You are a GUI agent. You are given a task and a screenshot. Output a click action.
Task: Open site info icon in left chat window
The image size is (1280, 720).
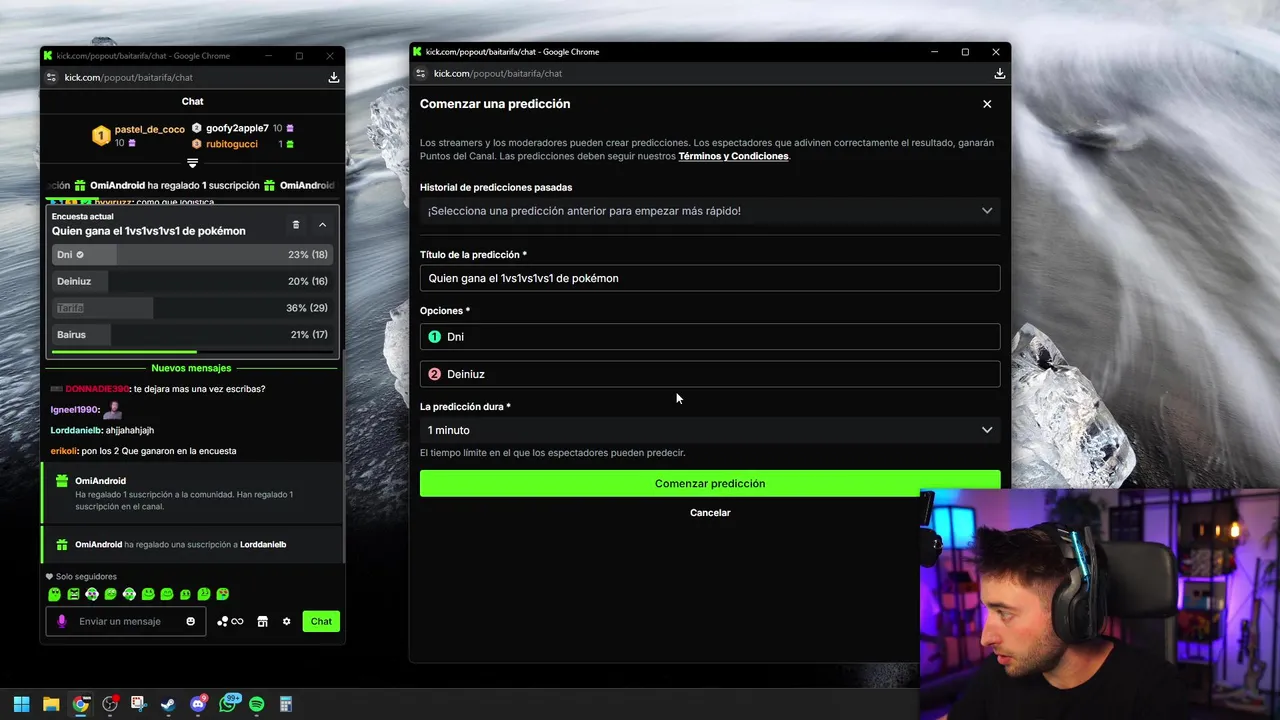point(52,77)
